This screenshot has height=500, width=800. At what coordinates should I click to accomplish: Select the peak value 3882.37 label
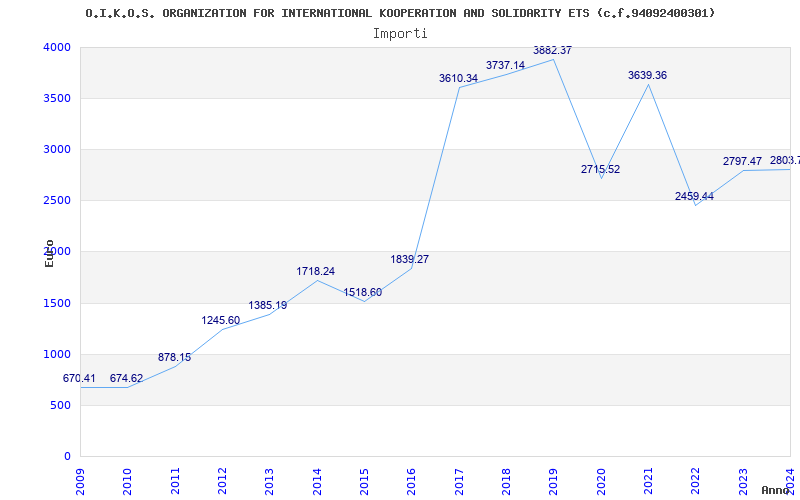tap(553, 51)
